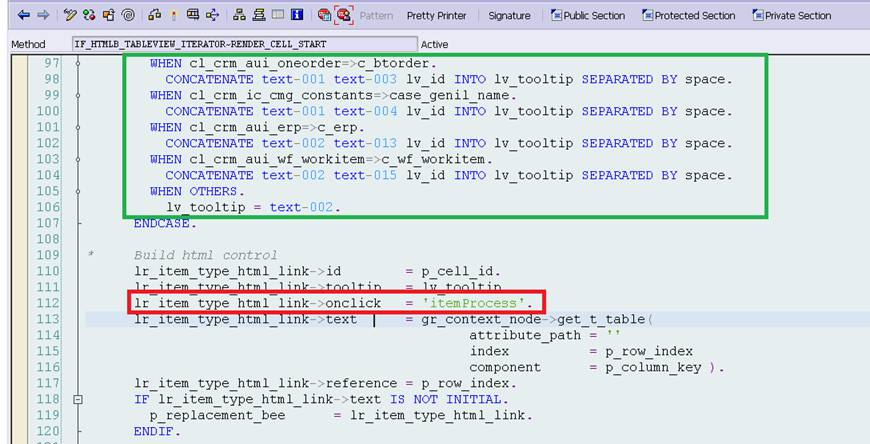870x444 pixels.
Task: Run the Pretty Printer
Action: point(437,16)
